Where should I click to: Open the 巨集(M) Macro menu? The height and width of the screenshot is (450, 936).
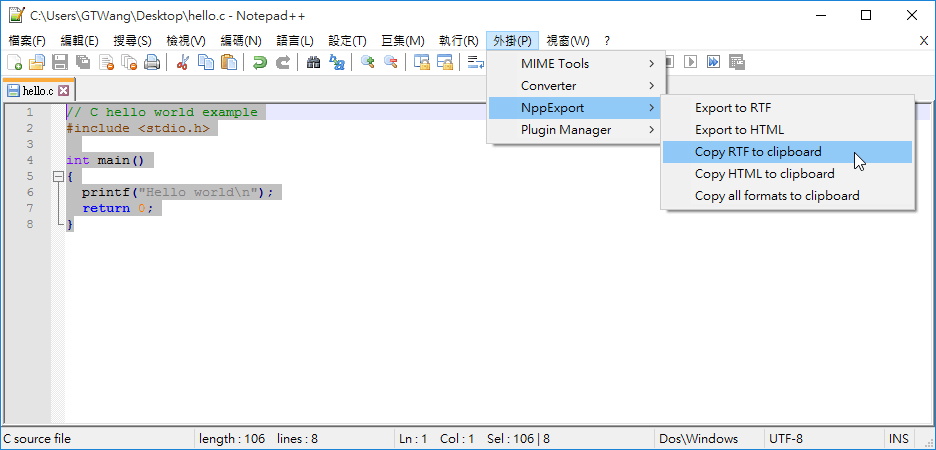403,41
